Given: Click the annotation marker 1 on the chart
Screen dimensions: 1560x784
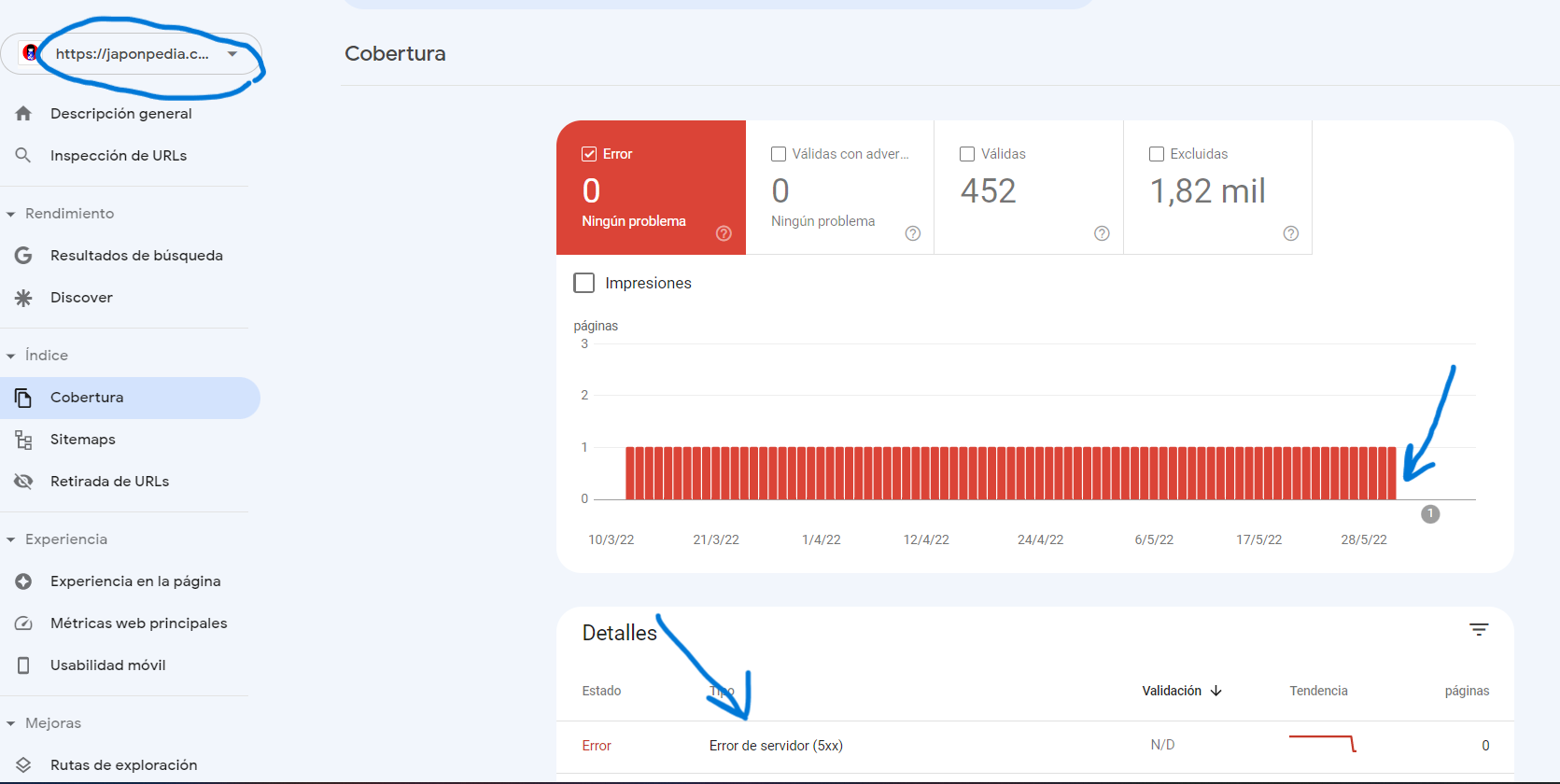Looking at the screenshot, I should click(x=1430, y=514).
